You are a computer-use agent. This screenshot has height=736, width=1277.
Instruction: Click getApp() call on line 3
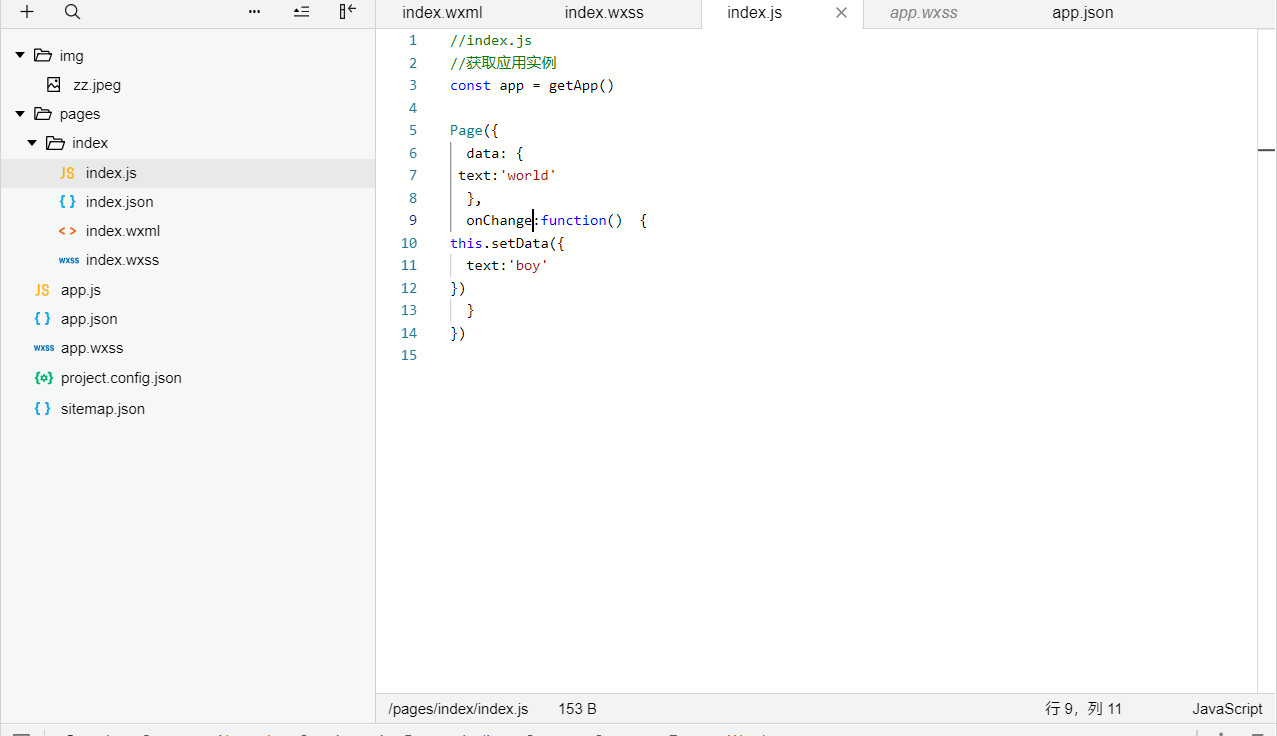[x=581, y=85]
